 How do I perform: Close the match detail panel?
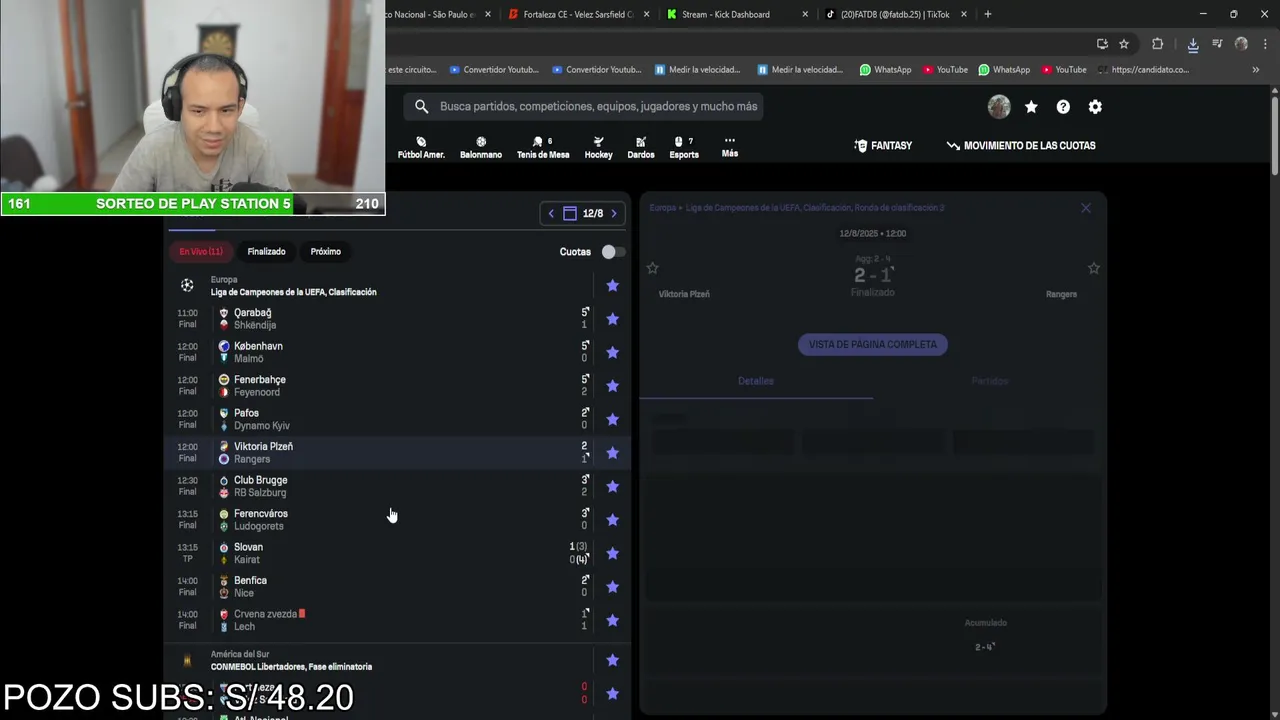click(1086, 208)
